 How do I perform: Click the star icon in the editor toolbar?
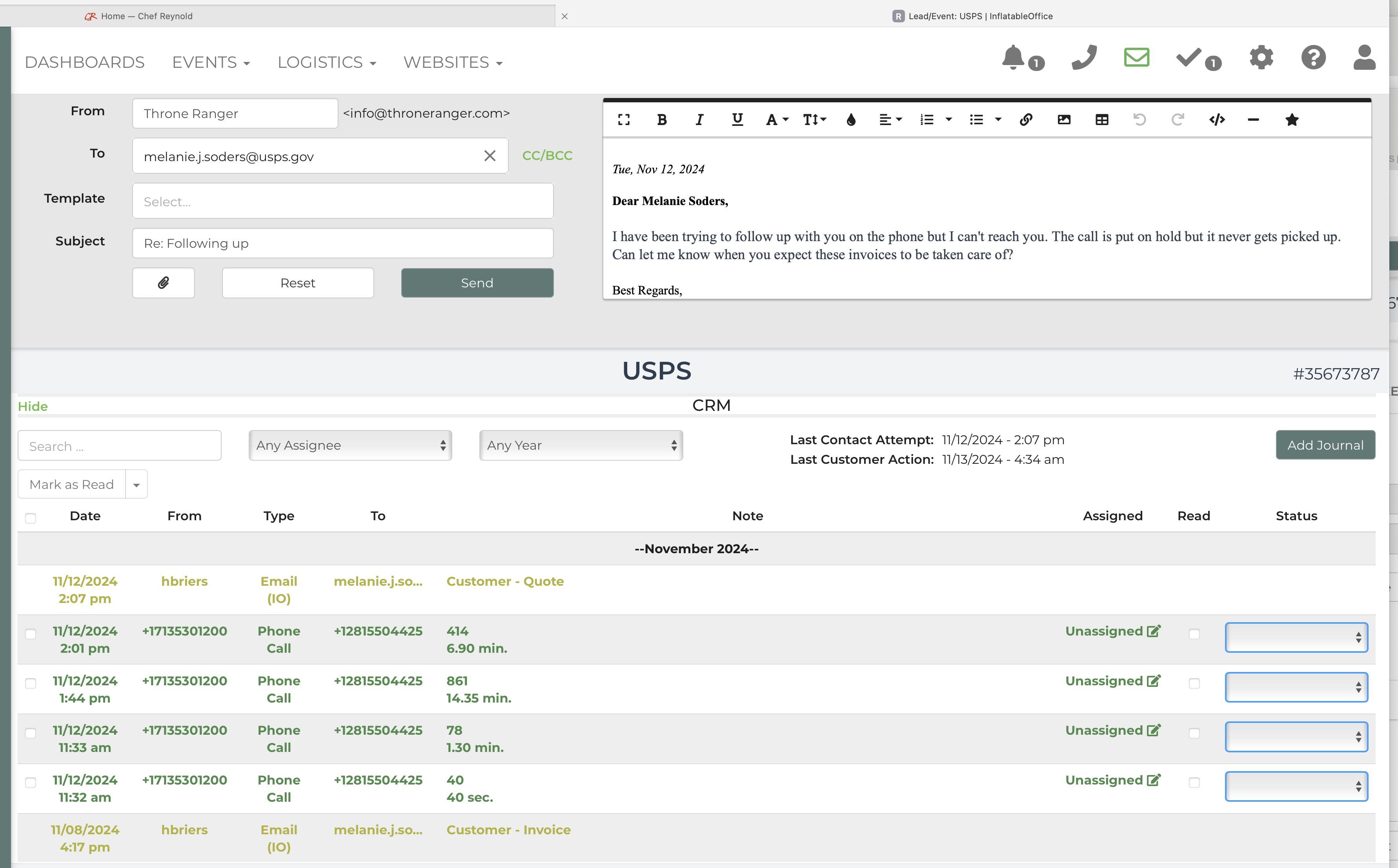click(1292, 120)
